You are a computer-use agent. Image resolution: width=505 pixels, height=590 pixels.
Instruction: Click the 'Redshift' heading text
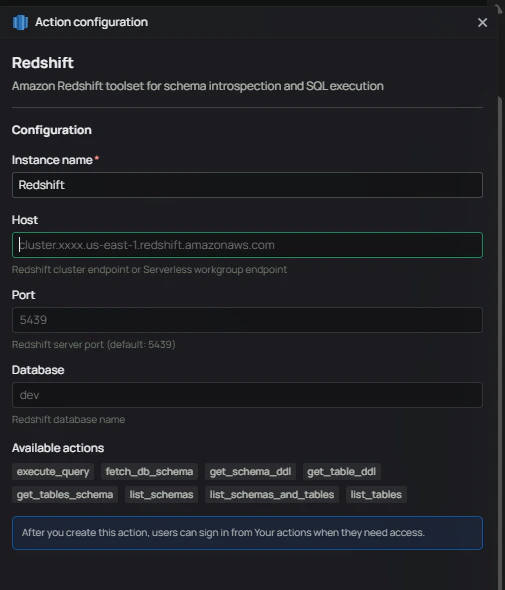[x=43, y=63]
